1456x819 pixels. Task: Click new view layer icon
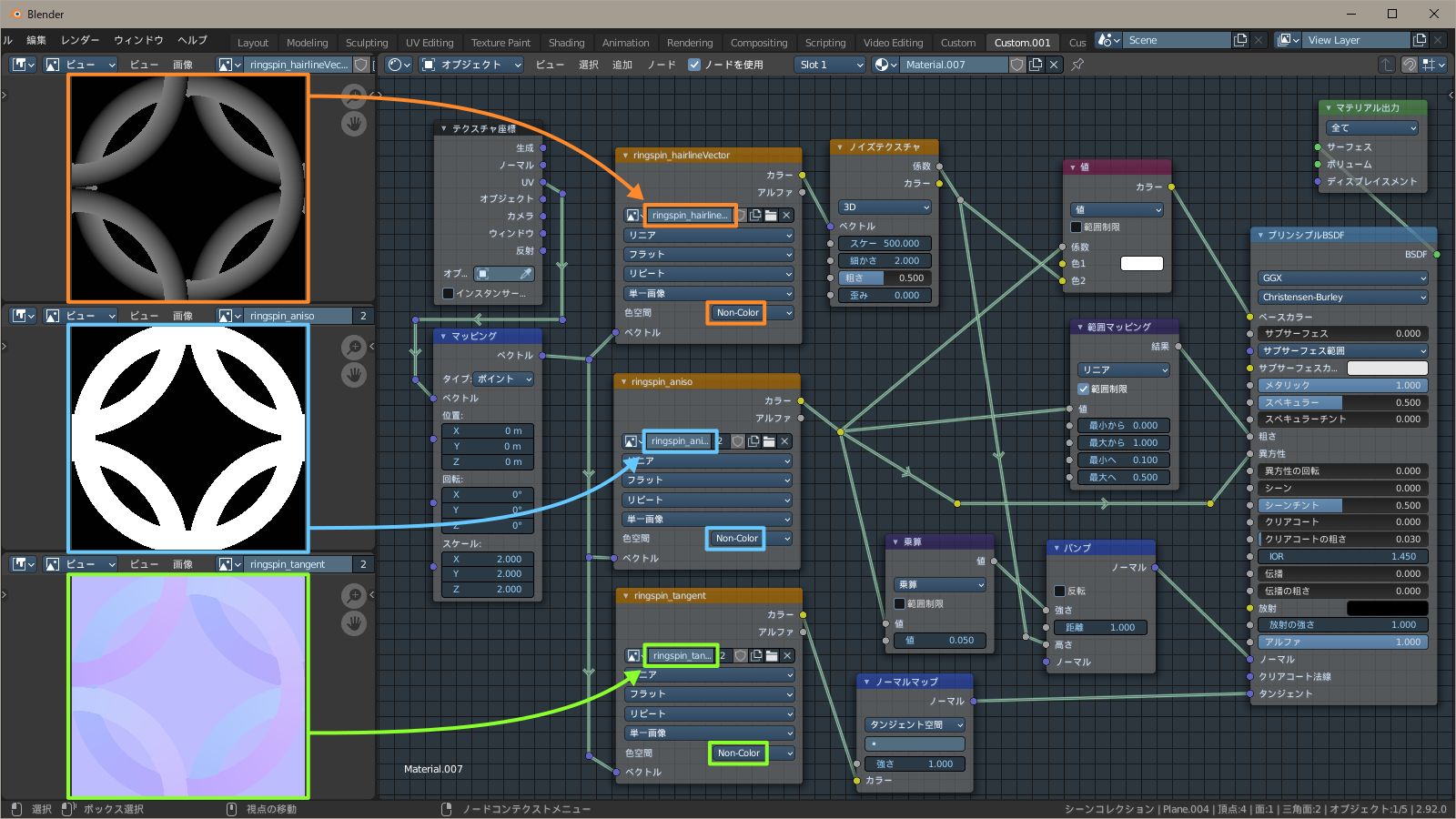1420,40
